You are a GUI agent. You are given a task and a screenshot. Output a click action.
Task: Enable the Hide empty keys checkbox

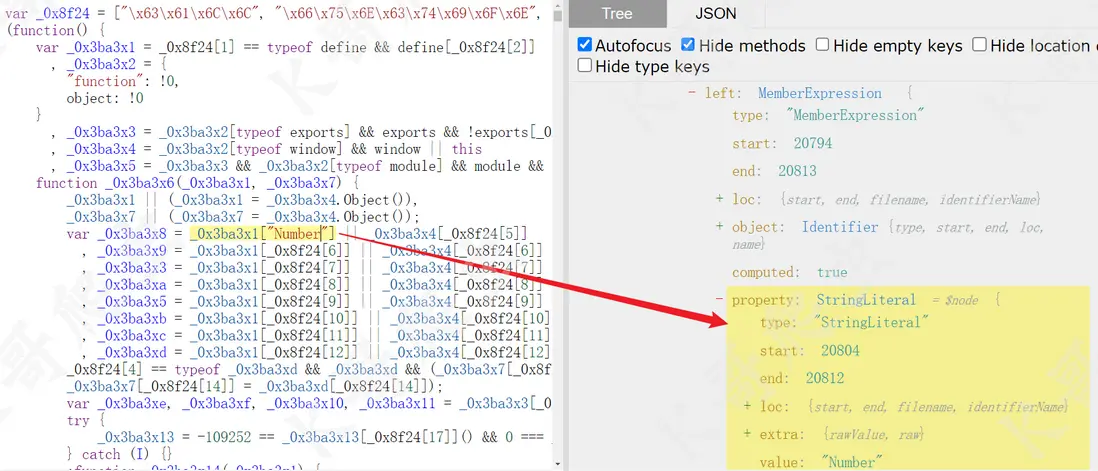coord(823,45)
